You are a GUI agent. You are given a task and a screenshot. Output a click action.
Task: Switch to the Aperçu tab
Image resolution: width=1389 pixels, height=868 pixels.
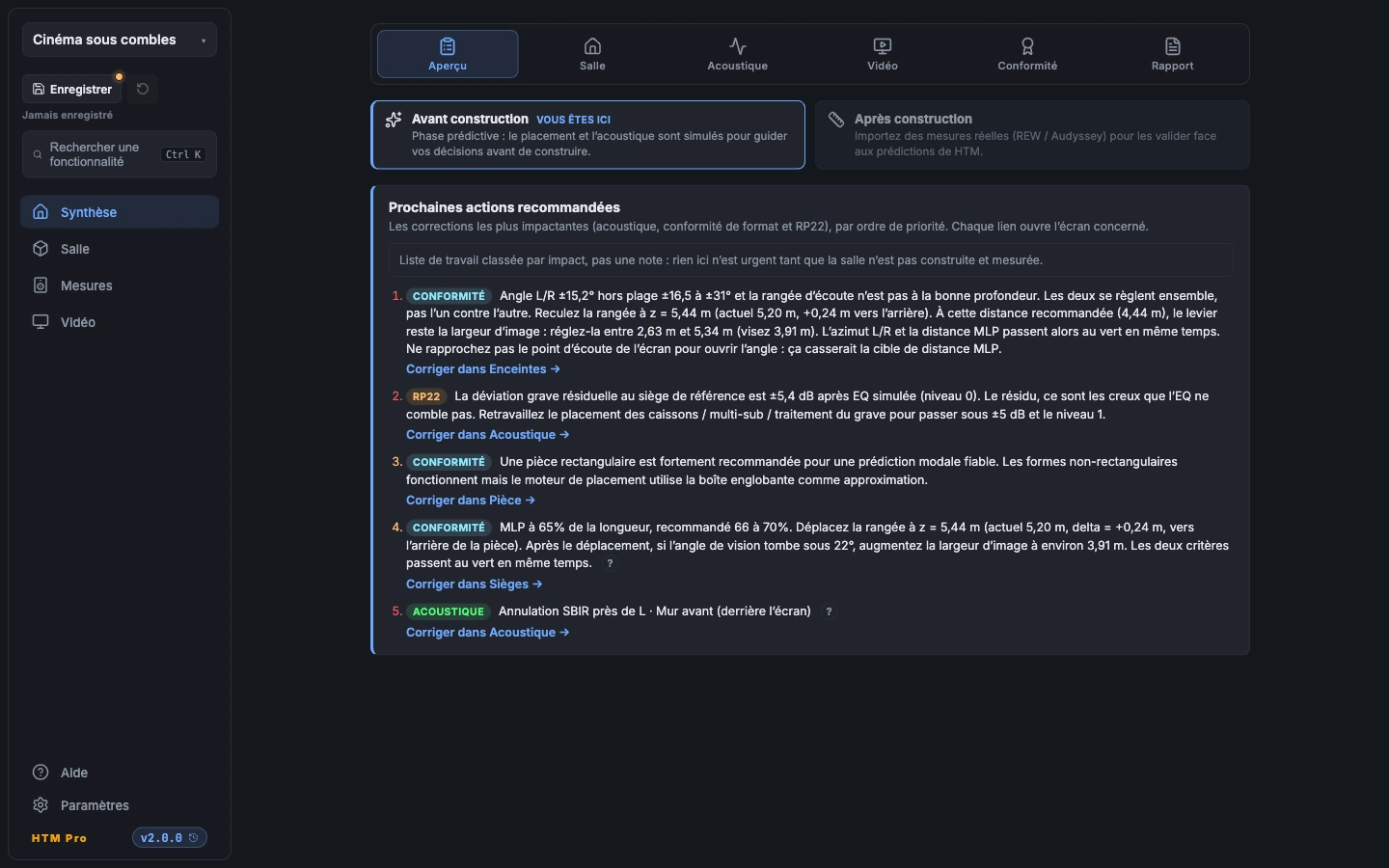pyautogui.click(x=448, y=54)
